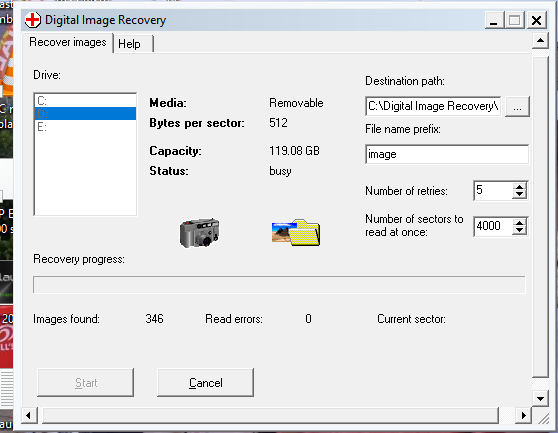
Task: Click the horizontal scrollbar right arrow
Action: [x=523, y=415]
